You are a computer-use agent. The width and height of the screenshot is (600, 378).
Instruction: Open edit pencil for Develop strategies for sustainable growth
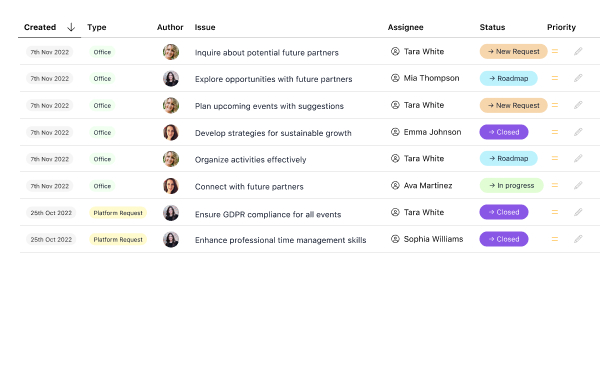point(578,132)
